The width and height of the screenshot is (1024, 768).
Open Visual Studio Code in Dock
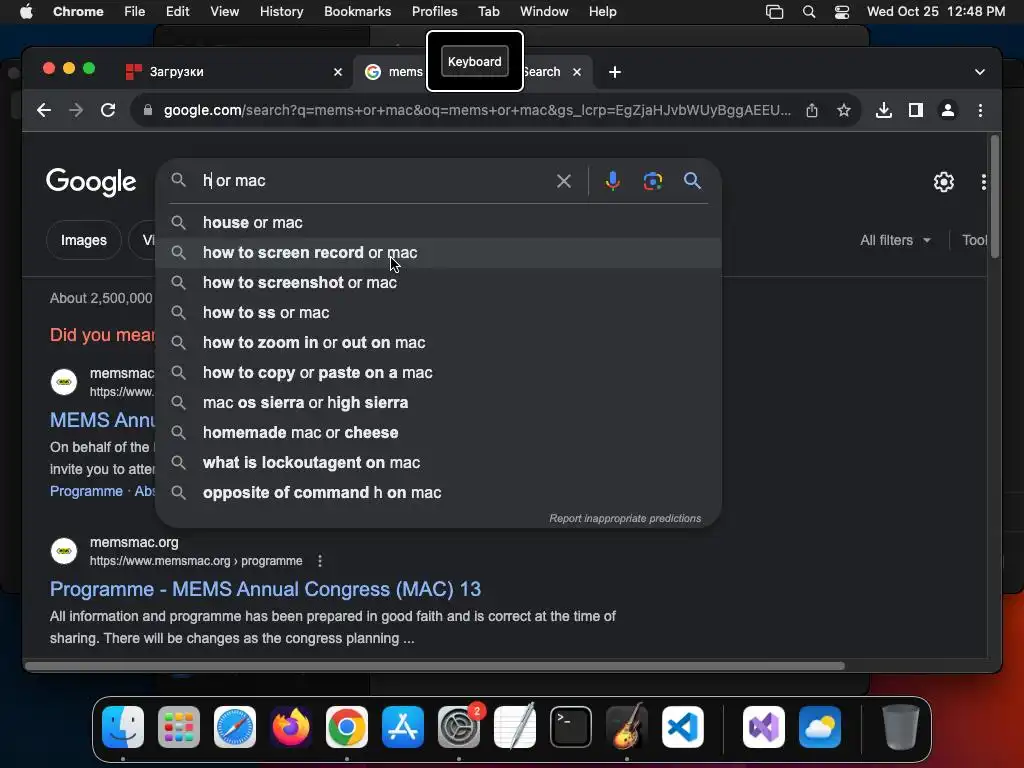pos(682,727)
